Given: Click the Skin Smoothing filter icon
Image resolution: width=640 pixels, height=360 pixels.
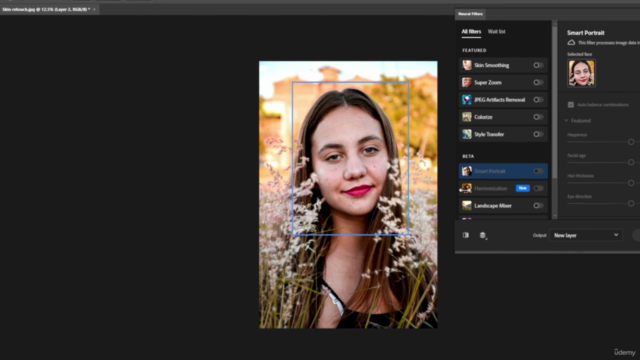Looking at the screenshot, I should [467, 65].
